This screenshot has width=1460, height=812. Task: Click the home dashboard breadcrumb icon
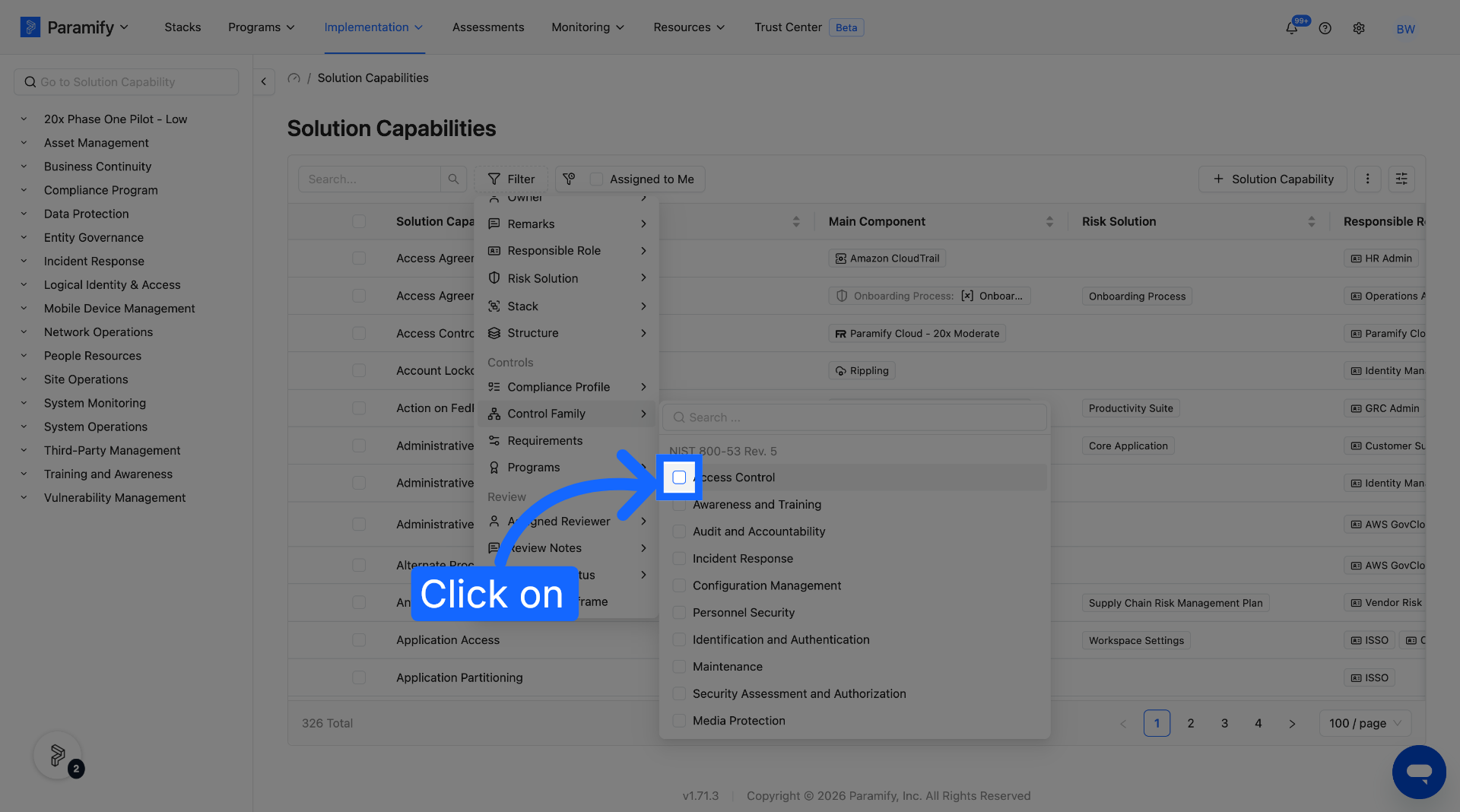click(294, 78)
